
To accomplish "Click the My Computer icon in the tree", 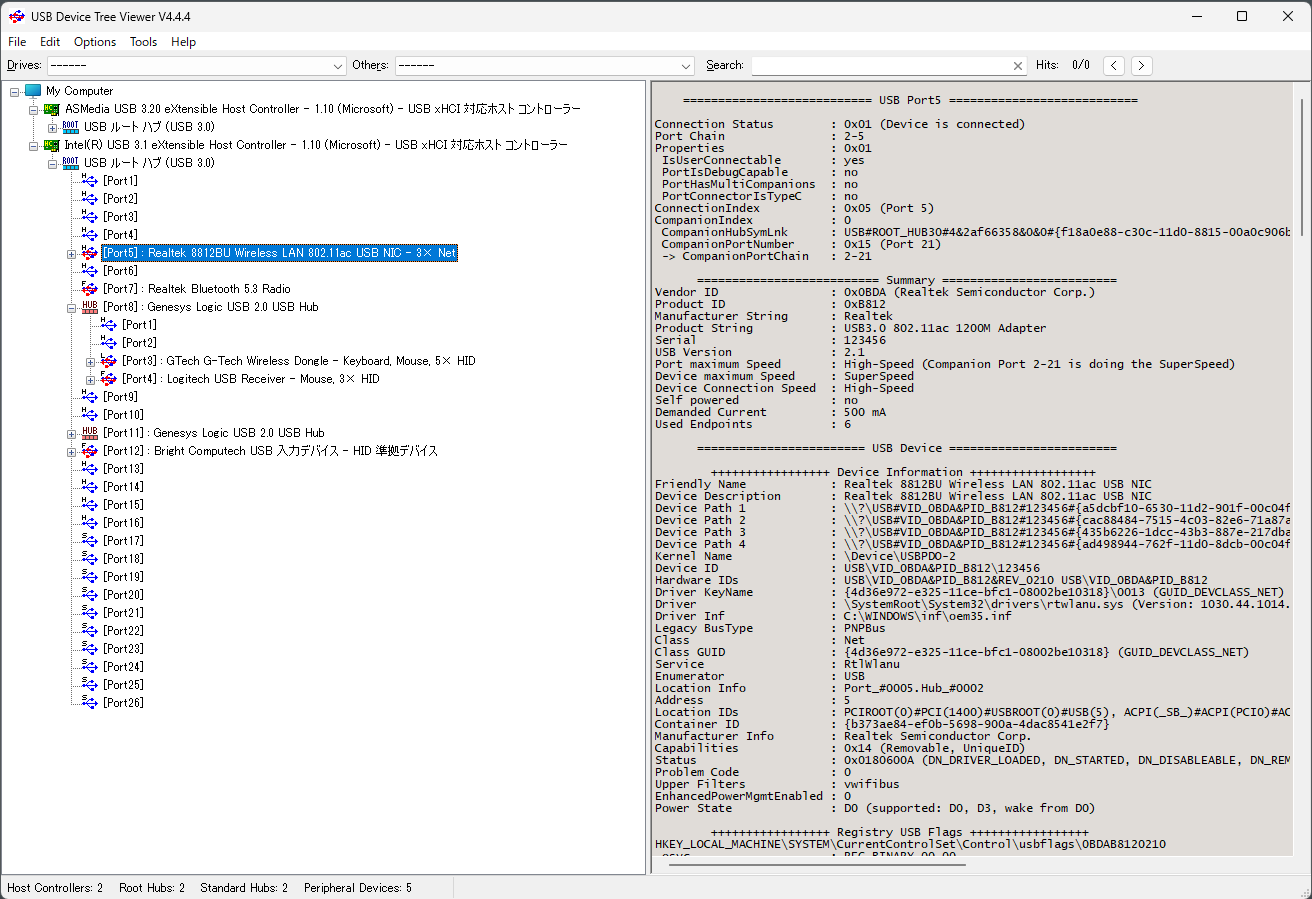I will pos(33,91).
